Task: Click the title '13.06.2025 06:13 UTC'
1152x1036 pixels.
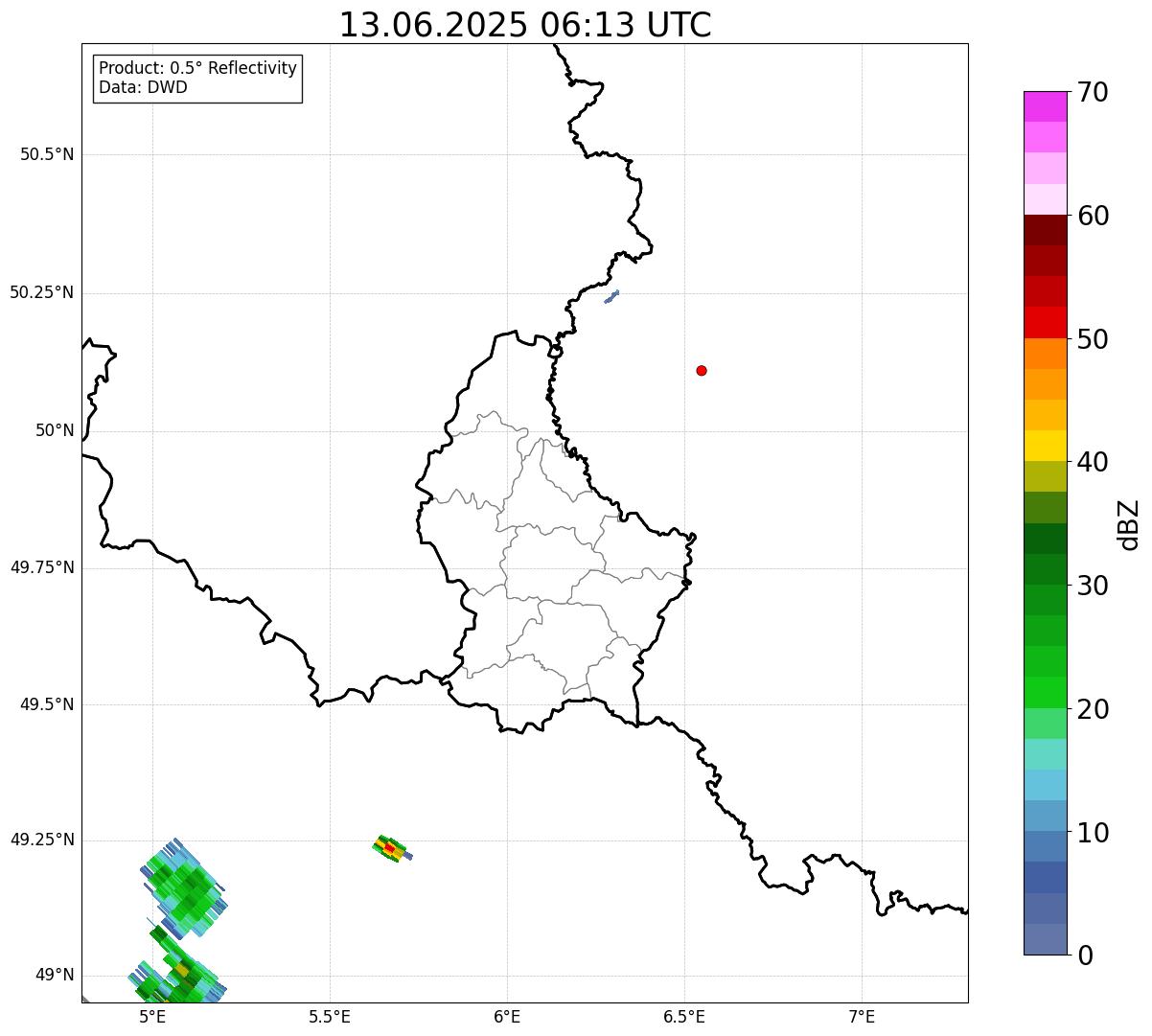Action: pos(525,25)
